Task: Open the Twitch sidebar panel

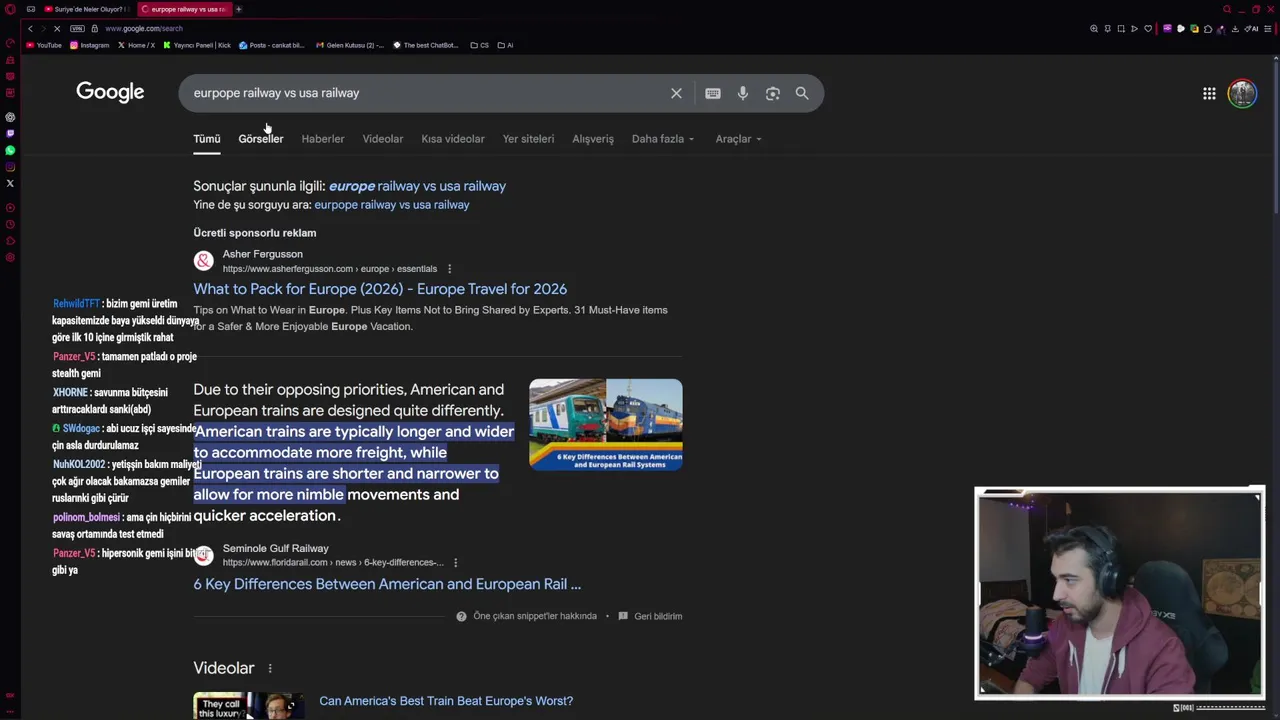Action: [x=10, y=133]
